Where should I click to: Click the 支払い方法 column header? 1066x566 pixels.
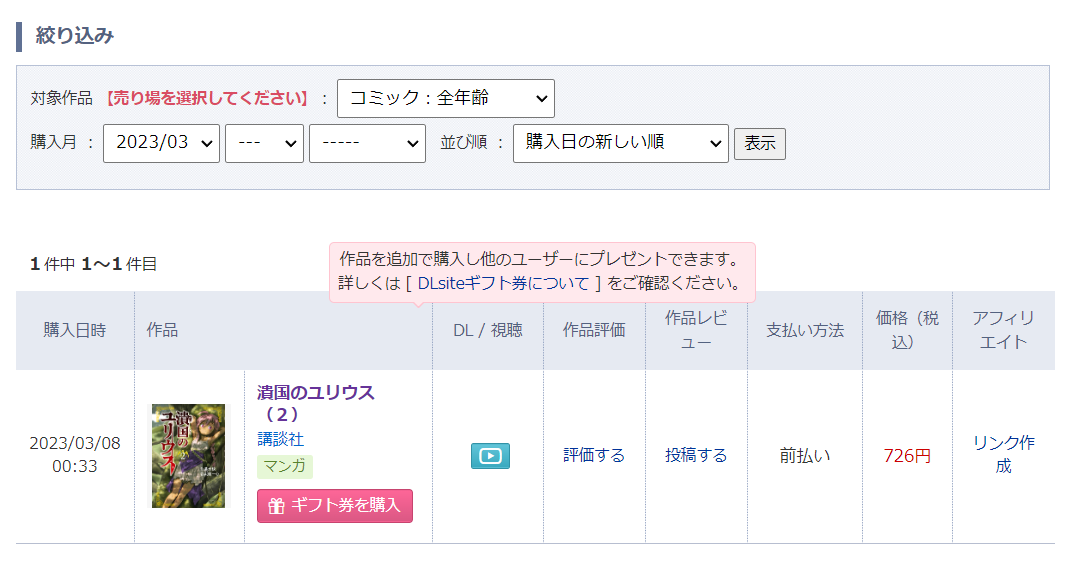click(x=805, y=330)
